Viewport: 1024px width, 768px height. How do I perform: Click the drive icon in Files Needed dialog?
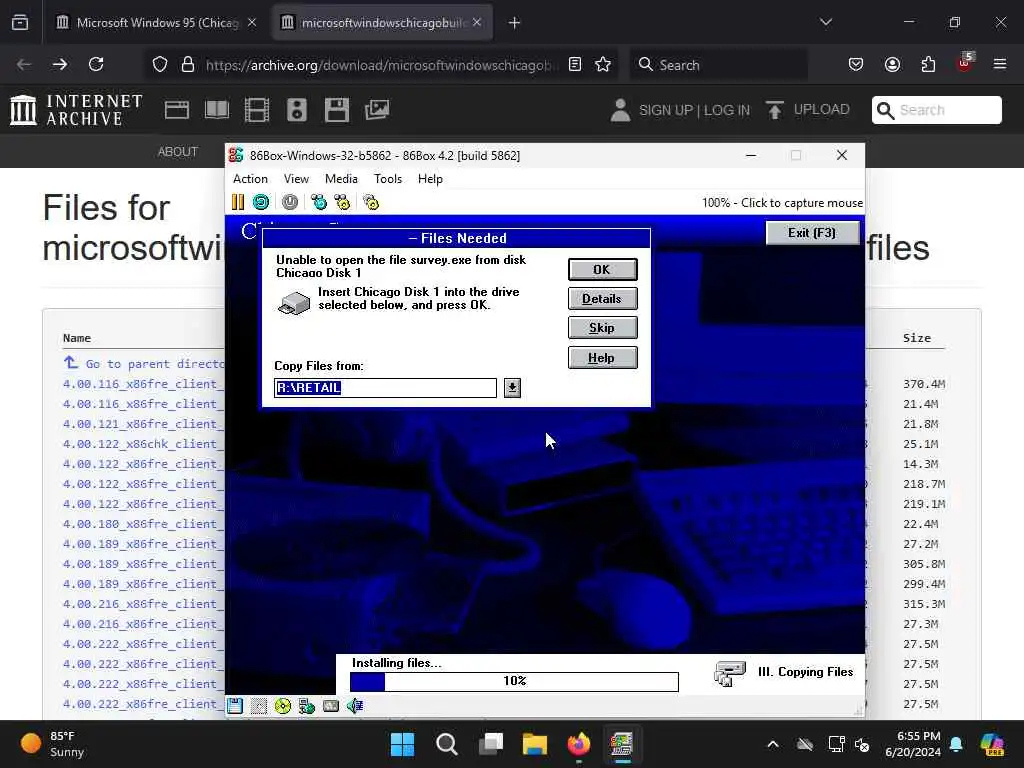point(294,303)
